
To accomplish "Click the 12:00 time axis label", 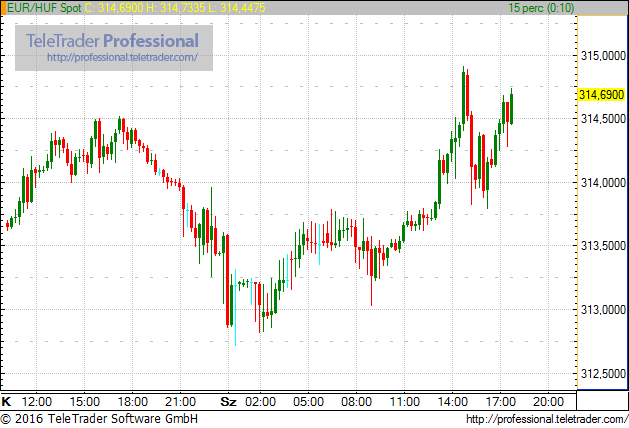I will coord(37,402).
